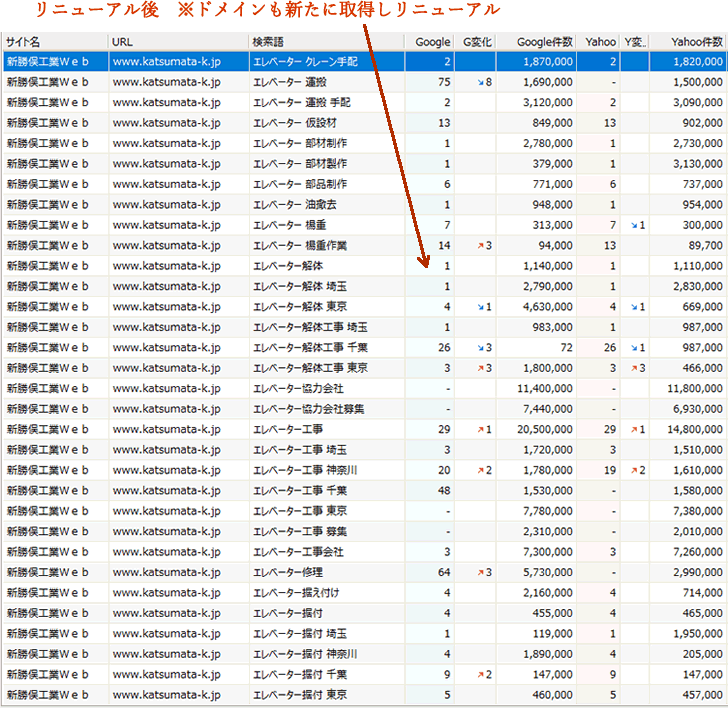The image size is (728, 708).
Task: Click the G変化 down-arrow icon in エレベーター解体 東京 row
Action: [x=481, y=307]
